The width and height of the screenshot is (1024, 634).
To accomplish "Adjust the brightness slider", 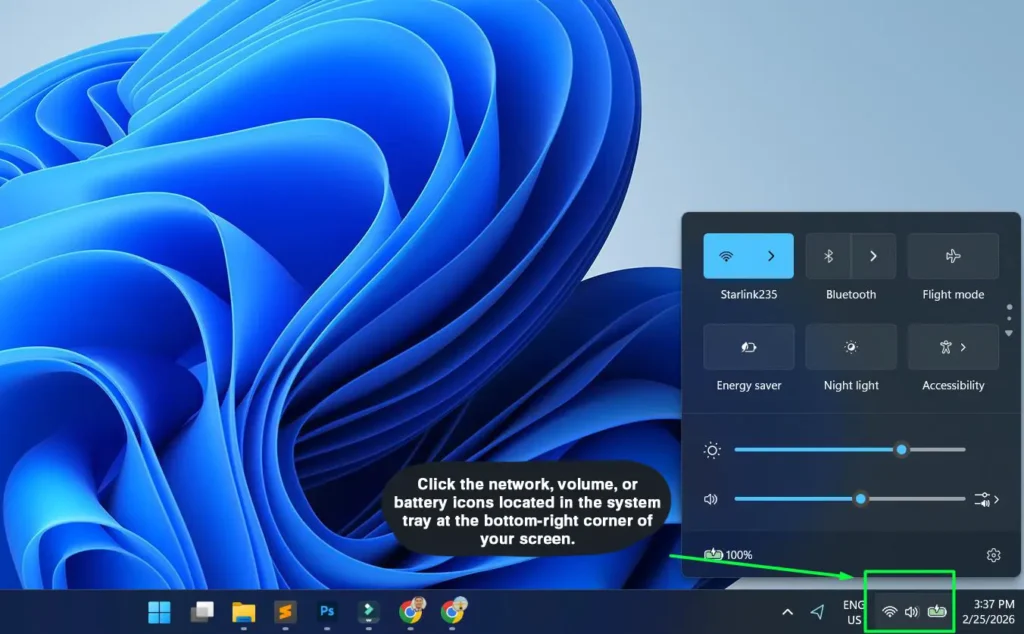I will point(900,450).
